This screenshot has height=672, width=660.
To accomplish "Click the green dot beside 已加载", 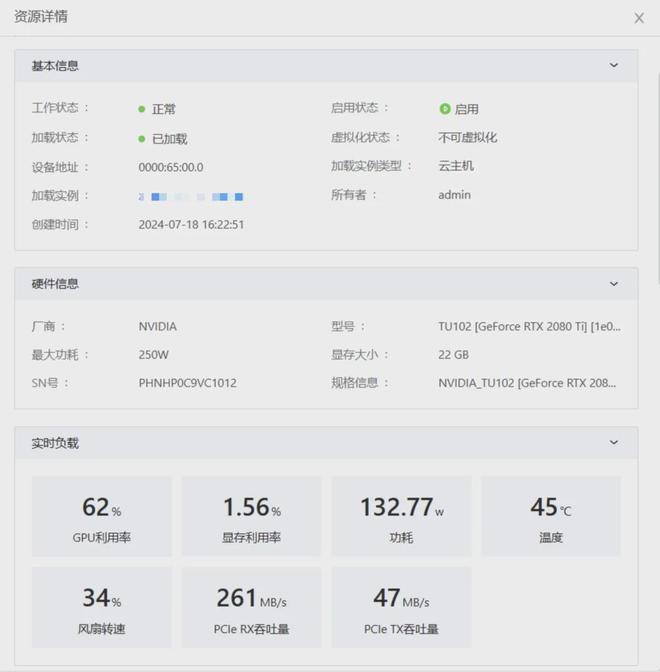I will 141,139.
